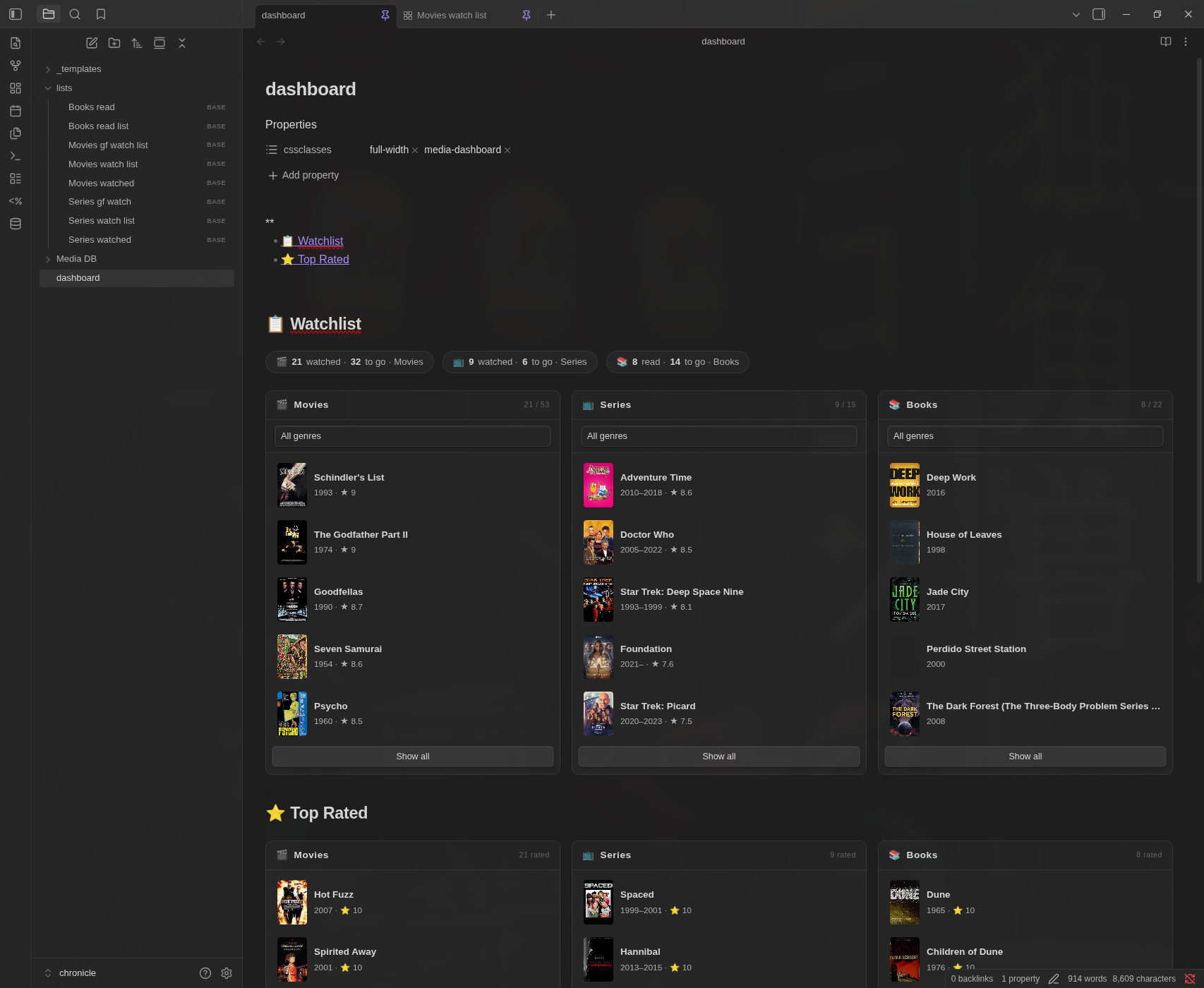
Task: Open a new tab with plus icon
Action: [x=551, y=15]
